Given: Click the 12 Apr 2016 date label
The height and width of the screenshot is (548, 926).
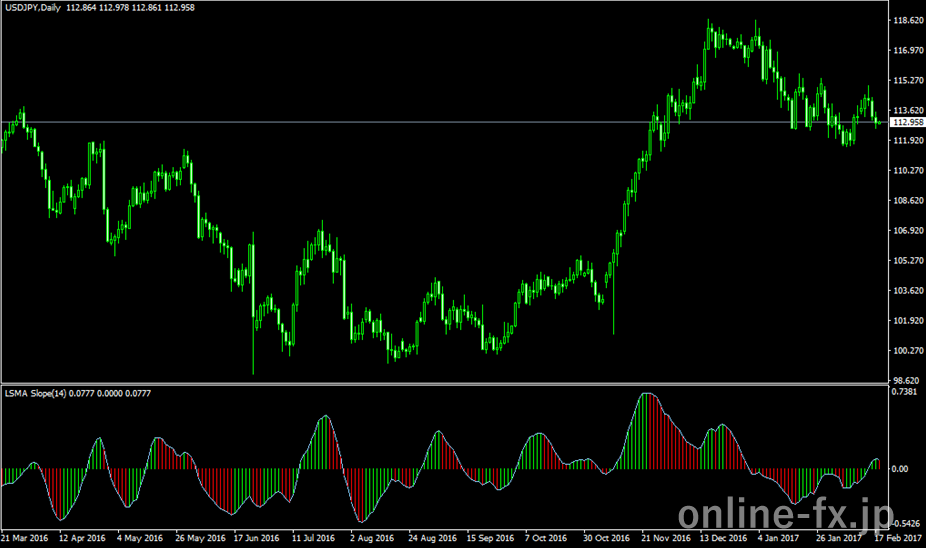Looking at the screenshot, I should pos(82,539).
